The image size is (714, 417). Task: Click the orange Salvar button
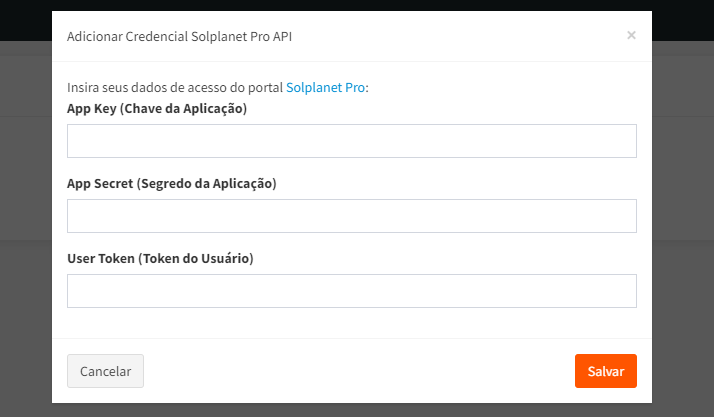(x=605, y=371)
